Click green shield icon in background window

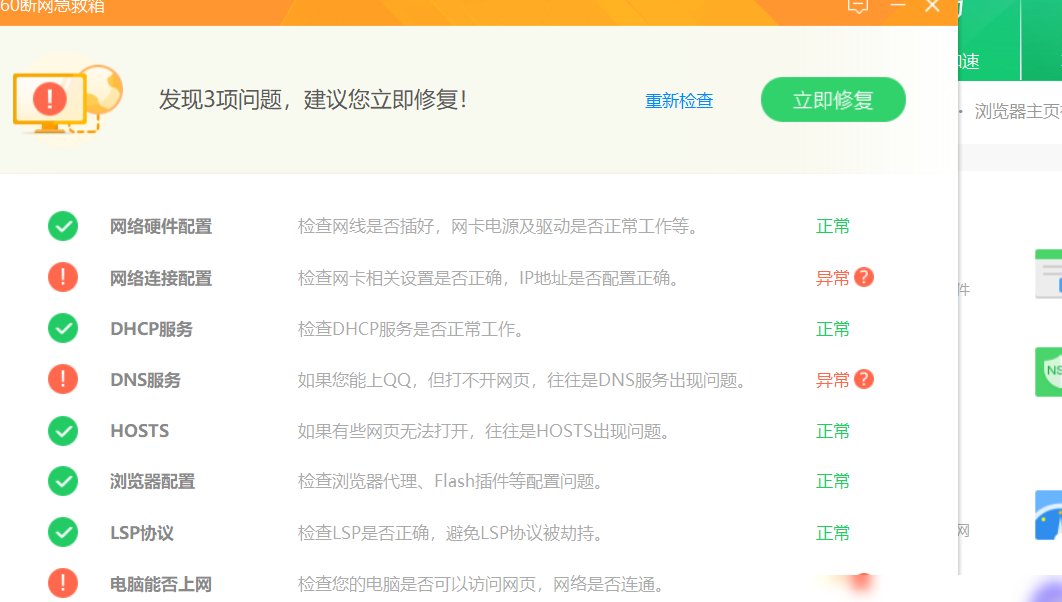tap(1049, 372)
